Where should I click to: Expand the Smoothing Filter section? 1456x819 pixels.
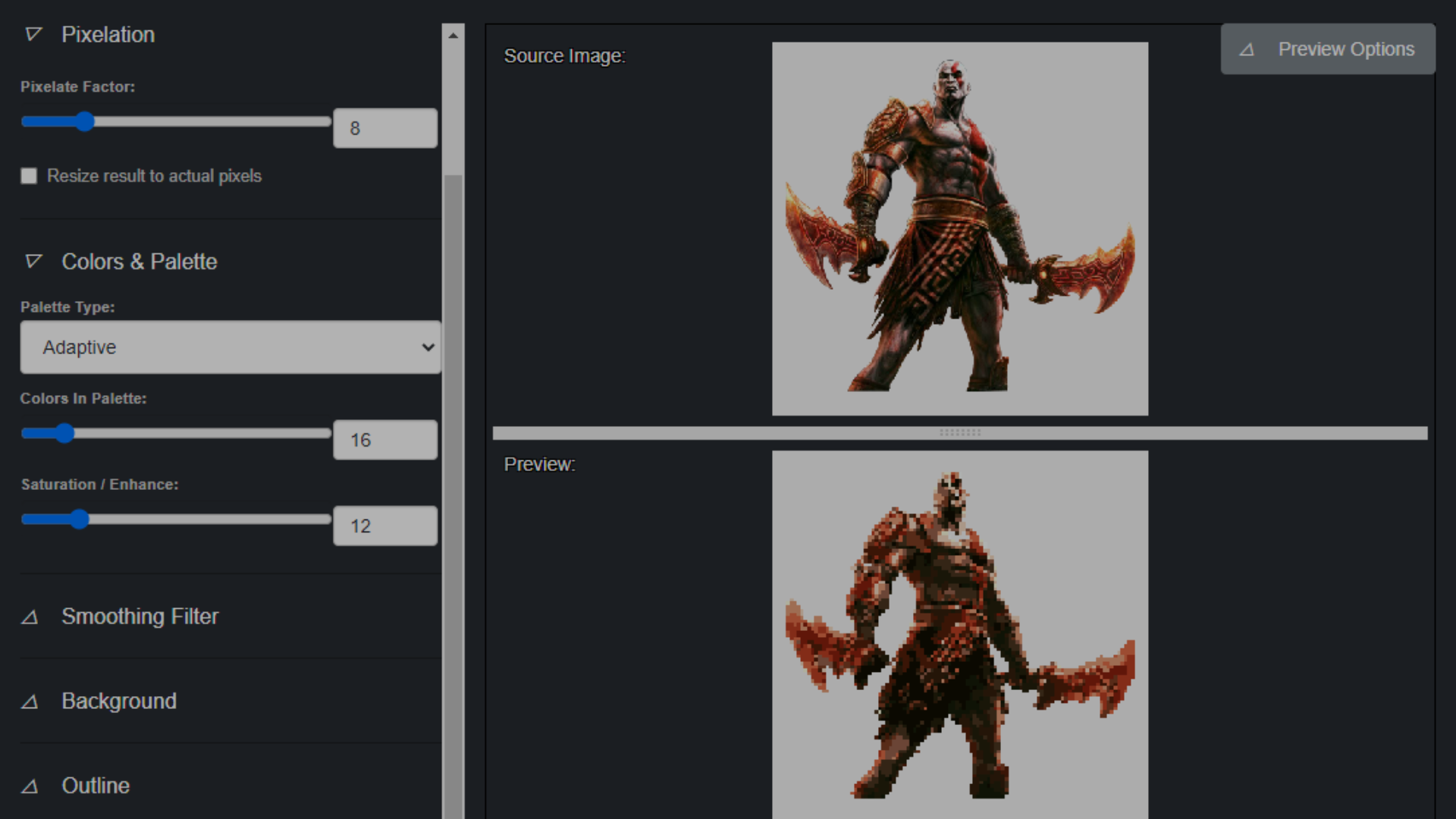(30, 617)
